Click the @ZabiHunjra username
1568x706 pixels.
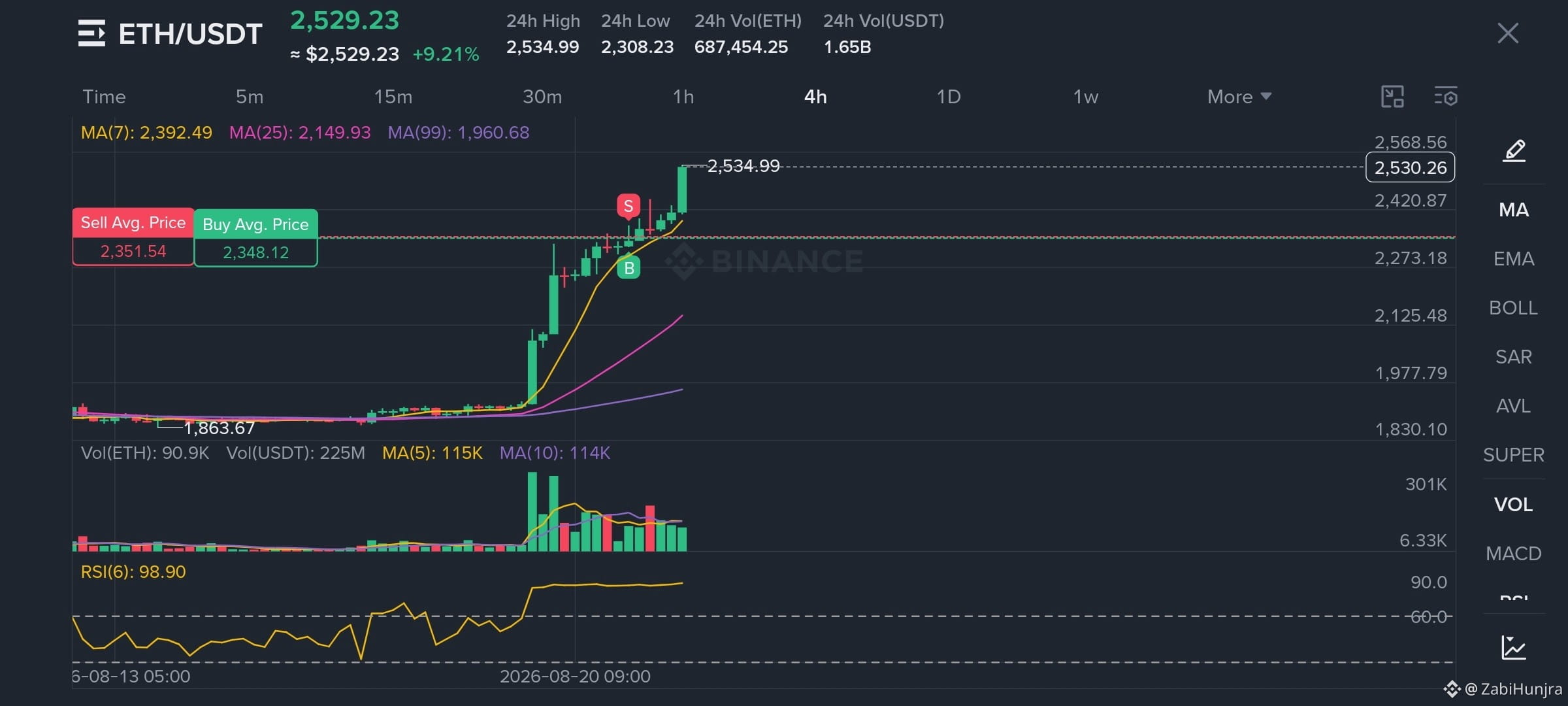pyautogui.click(x=1514, y=689)
